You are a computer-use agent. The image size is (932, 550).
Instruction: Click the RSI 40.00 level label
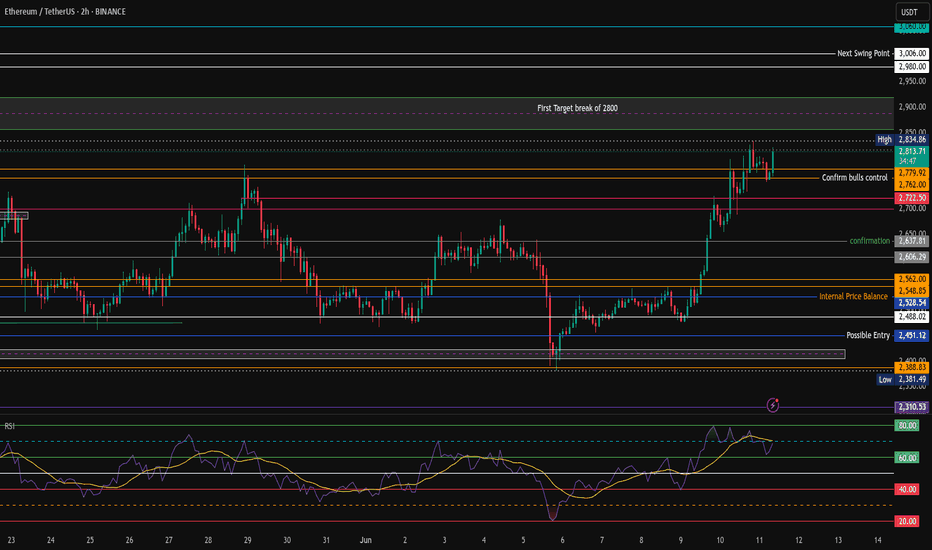pos(907,489)
